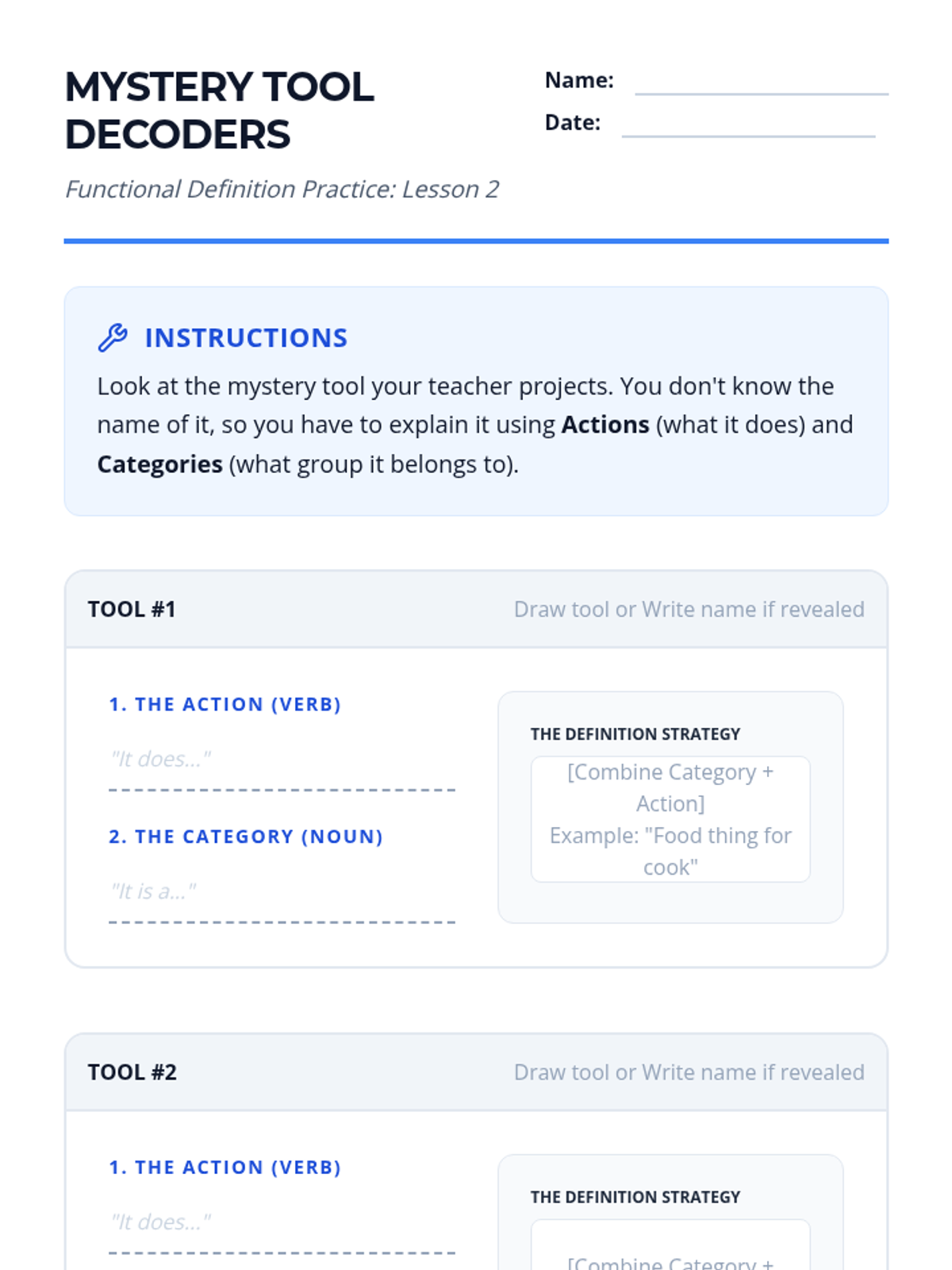The width and height of the screenshot is (952, 1270).
Task: Click the TOOL #2 header label
Action: coord(132,1072)
